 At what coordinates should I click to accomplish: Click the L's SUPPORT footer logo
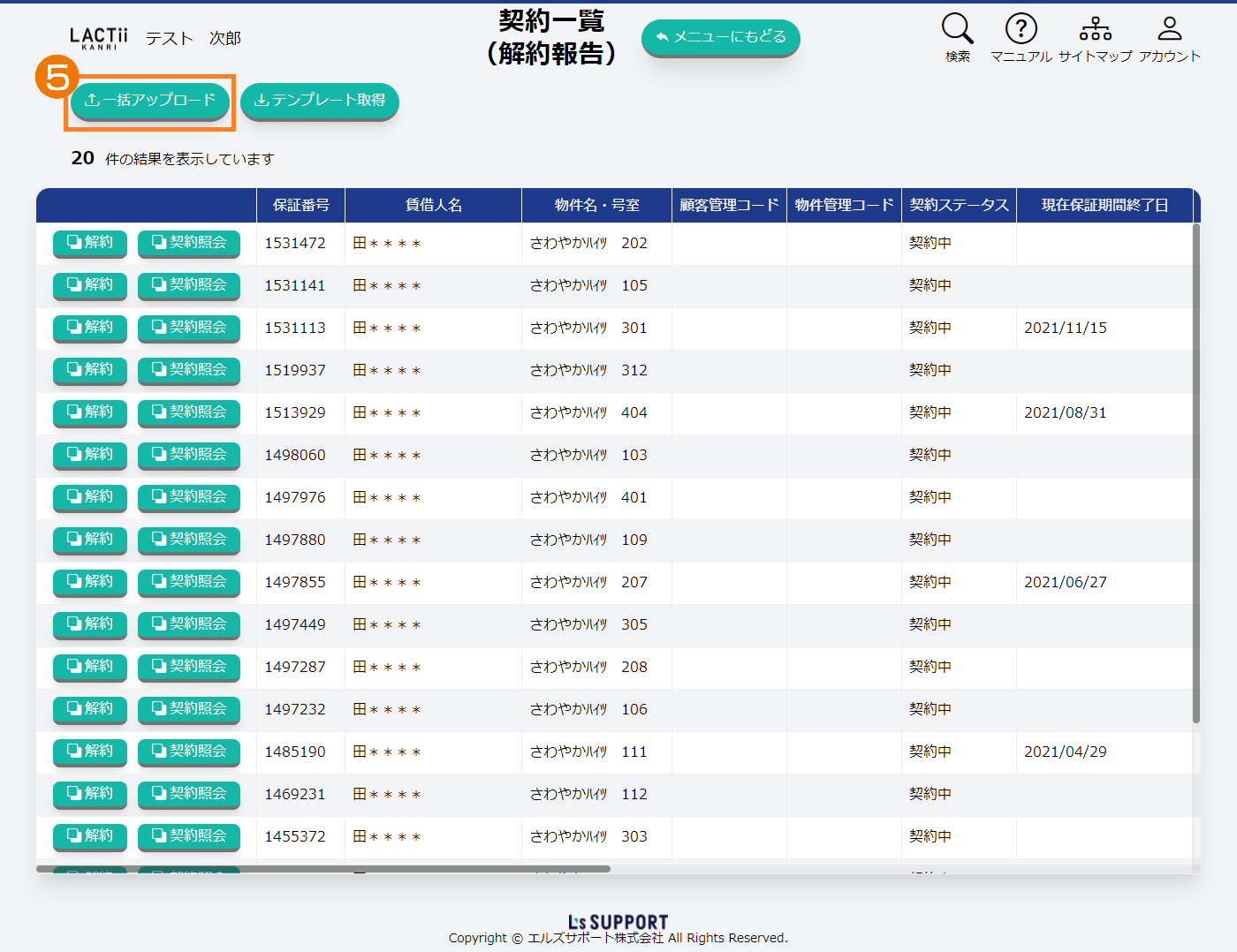pyautogui.click(x=618, y=922)
